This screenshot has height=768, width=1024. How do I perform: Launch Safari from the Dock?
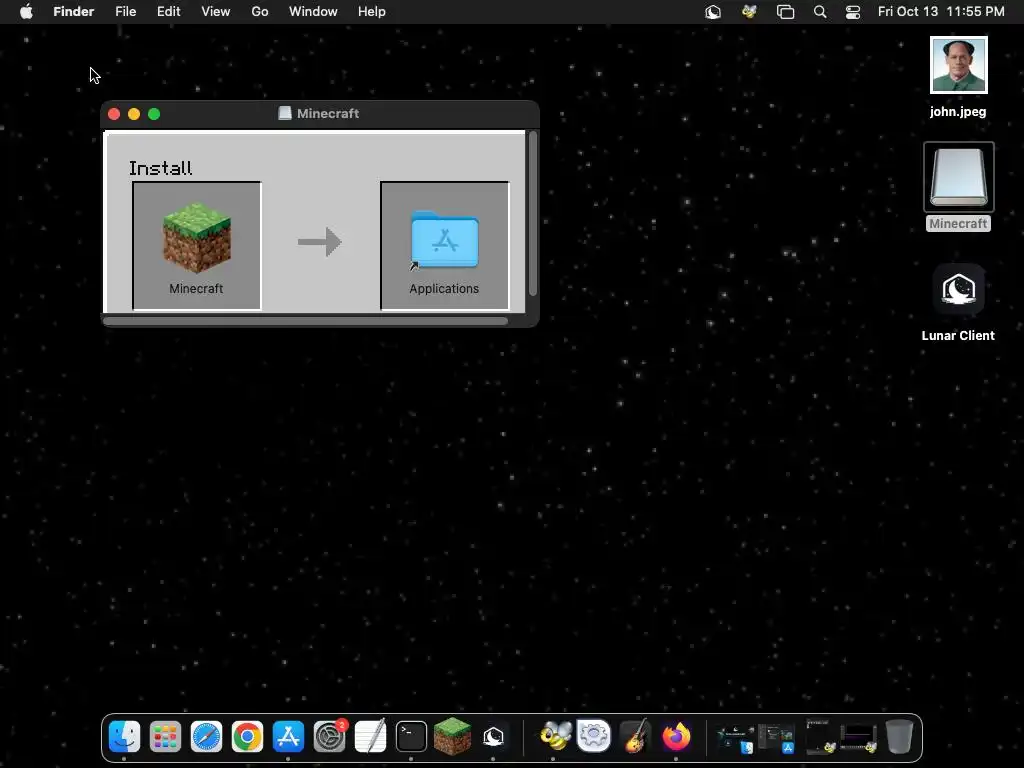(x=206, y=737)
